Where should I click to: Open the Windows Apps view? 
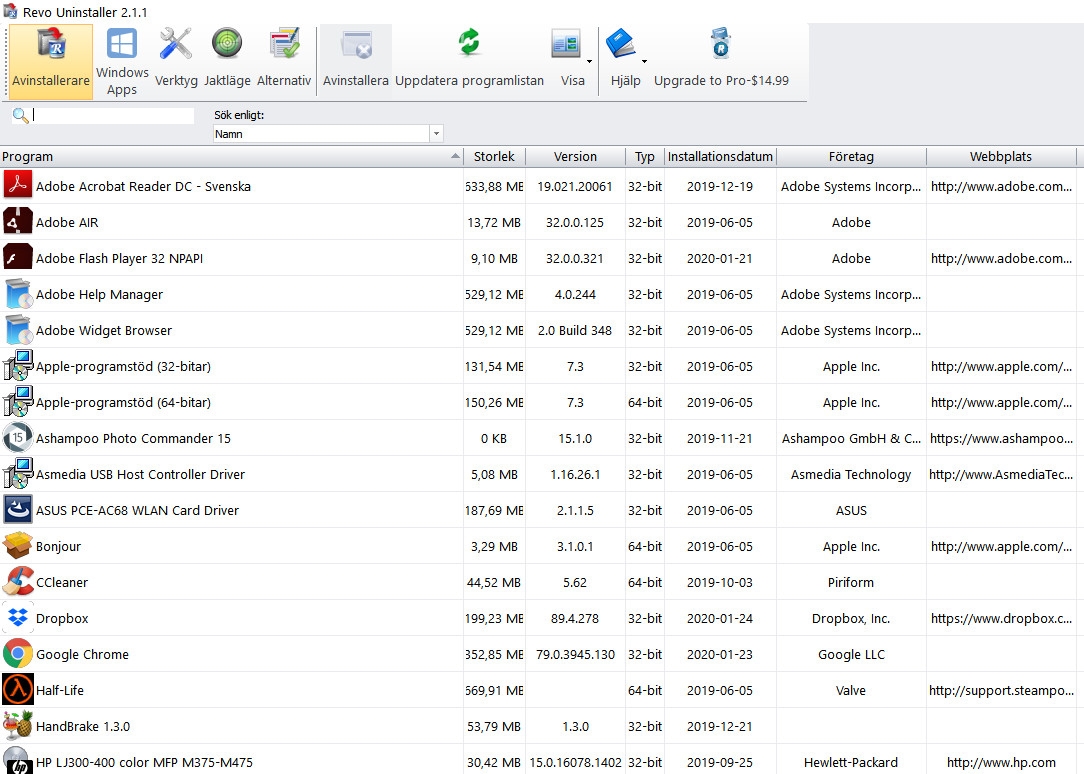click(122, 61)
